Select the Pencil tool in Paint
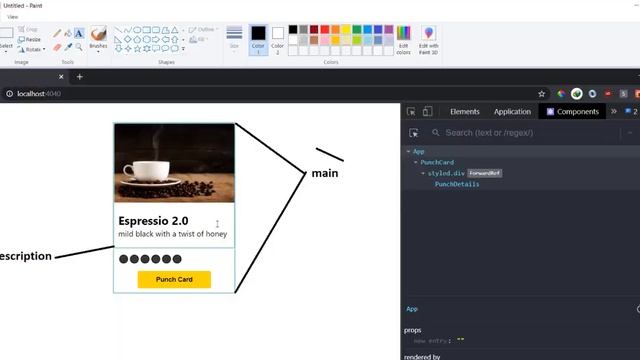 coord(57,33)
